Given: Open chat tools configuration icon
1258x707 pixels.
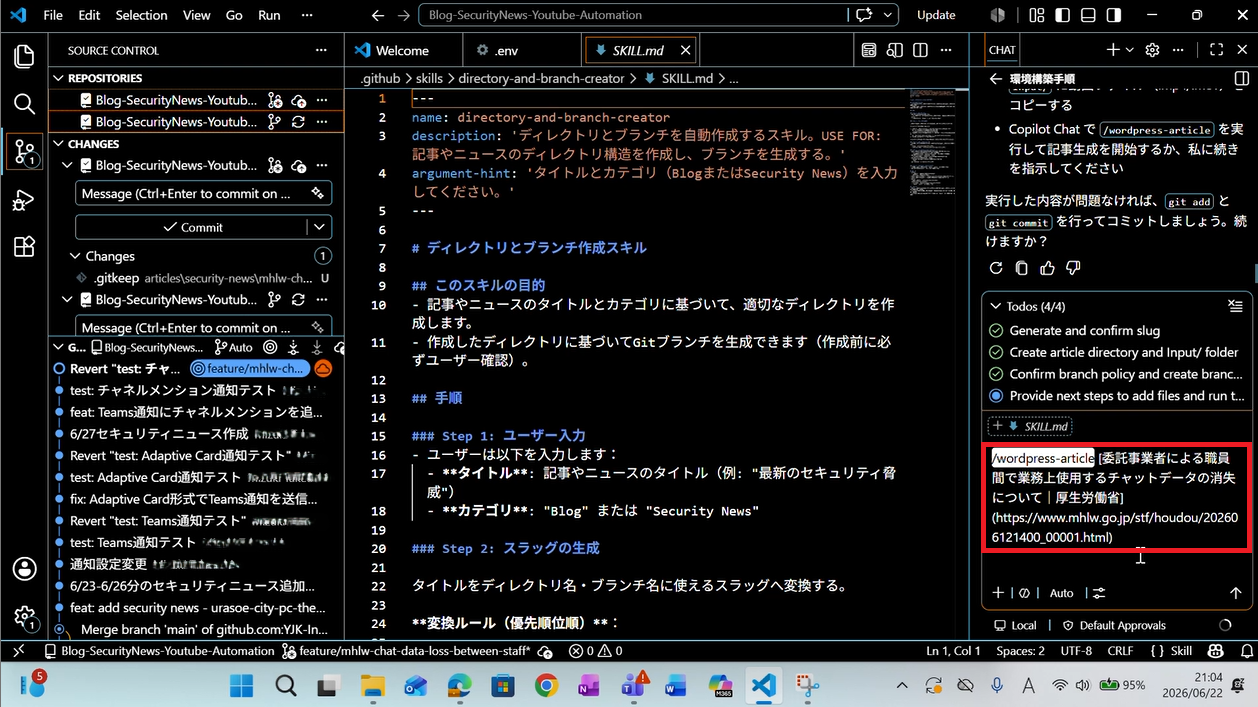Looking at the screenshot, I should pyautogui.click(x=1099, y=593).
